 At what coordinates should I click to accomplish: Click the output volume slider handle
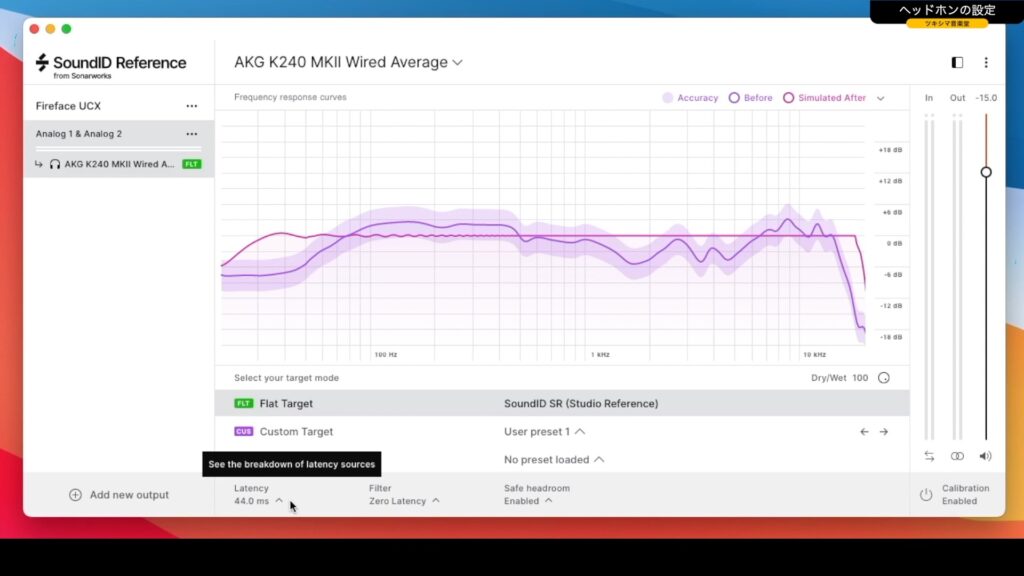point(986,172)
